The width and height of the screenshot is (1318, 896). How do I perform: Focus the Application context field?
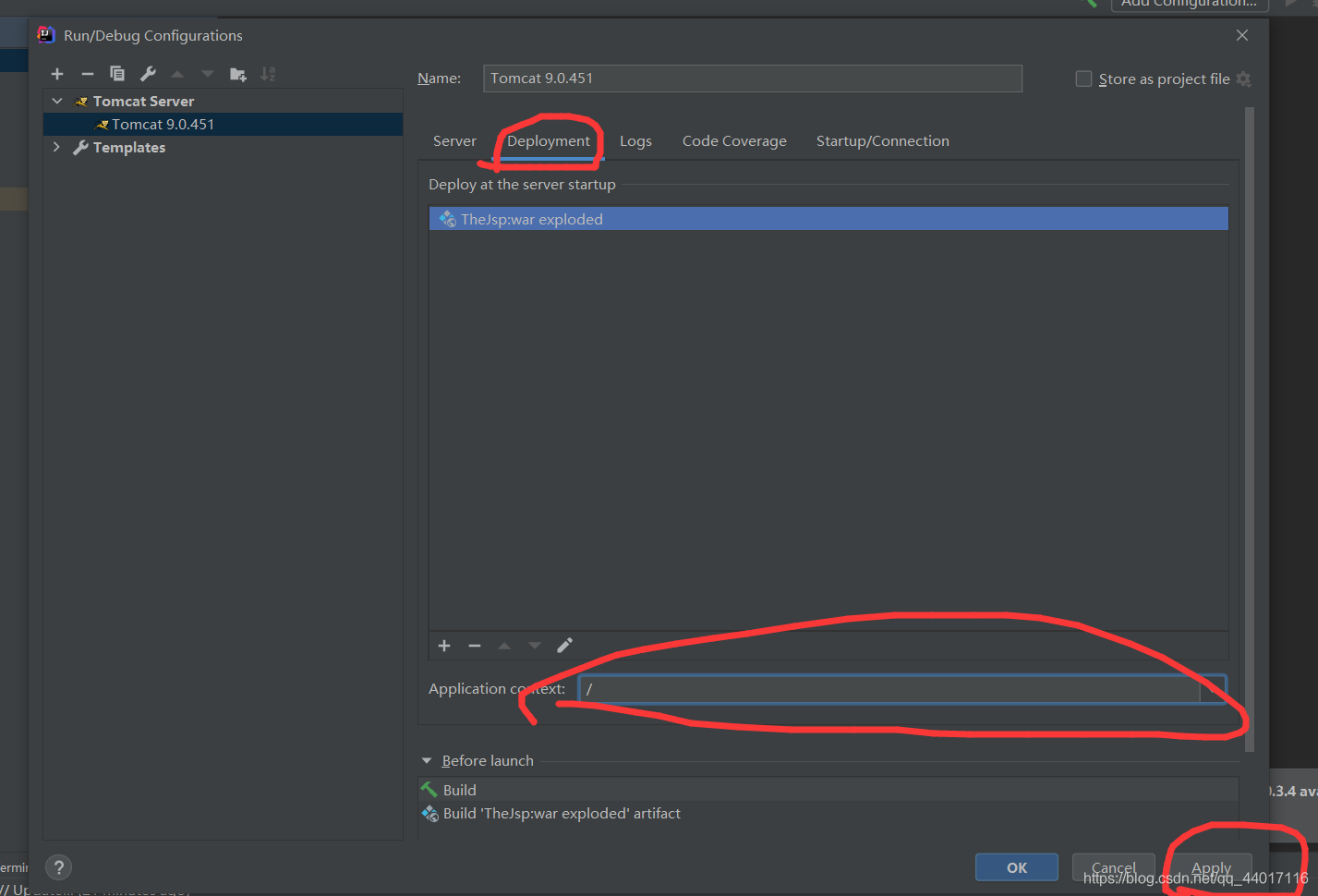point(889,689)
